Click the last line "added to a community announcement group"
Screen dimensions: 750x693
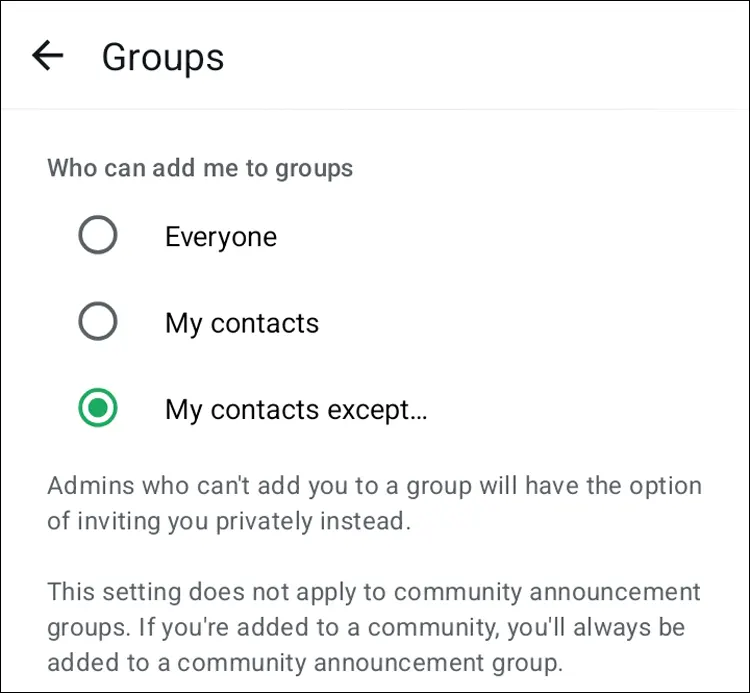pyautogui.click(x=304, y=661)
